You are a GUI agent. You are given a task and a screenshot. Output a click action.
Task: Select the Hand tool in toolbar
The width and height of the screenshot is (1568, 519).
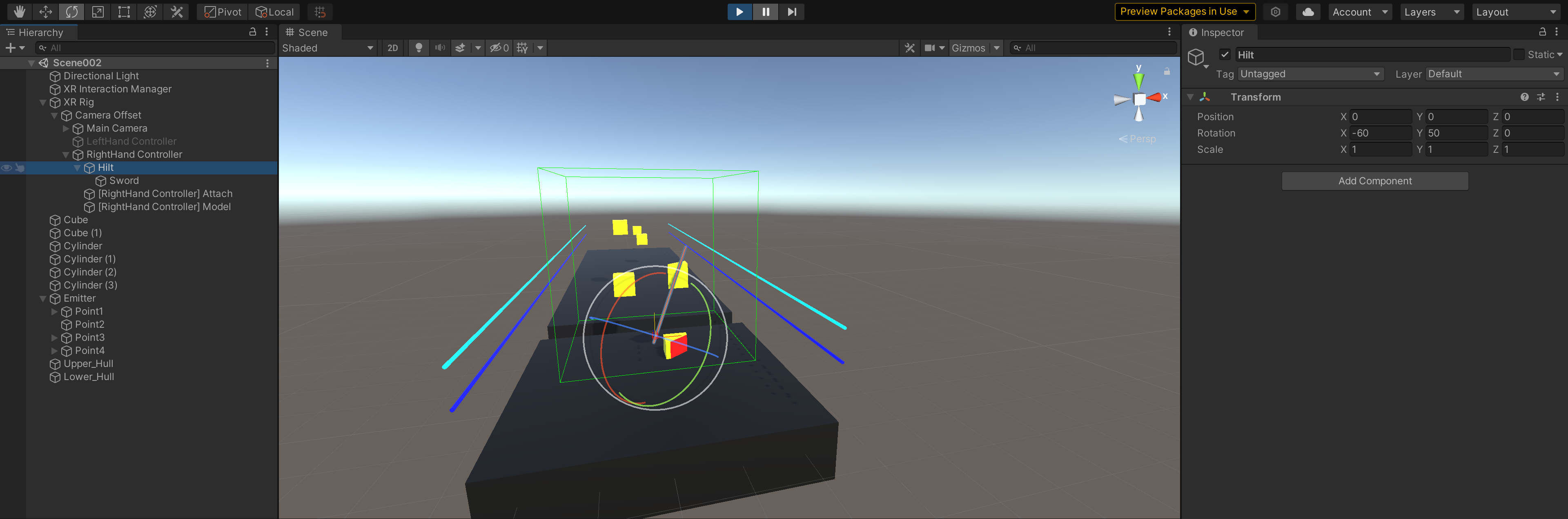coord(20,11)
